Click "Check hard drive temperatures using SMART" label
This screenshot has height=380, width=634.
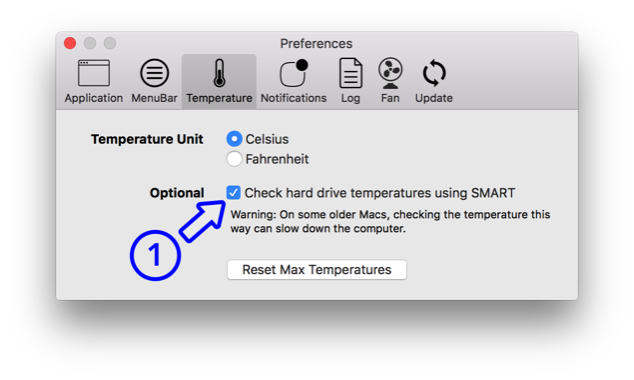[x=380, y=193]
